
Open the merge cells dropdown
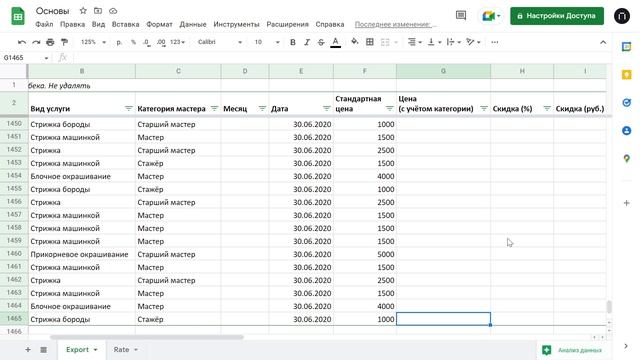coord(389,42)
